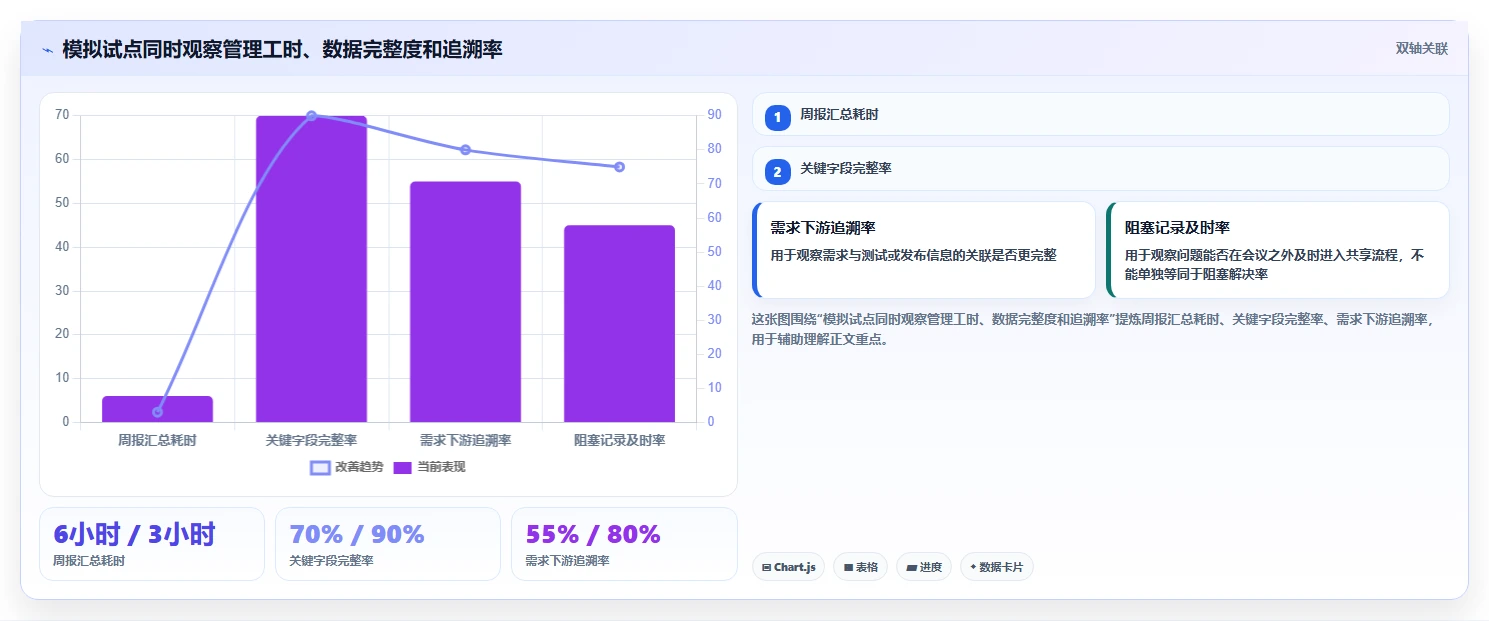Select the 阻塞记录及时率 bar in chart
Screen dimensions: 1489x621
tap(619, 324)
